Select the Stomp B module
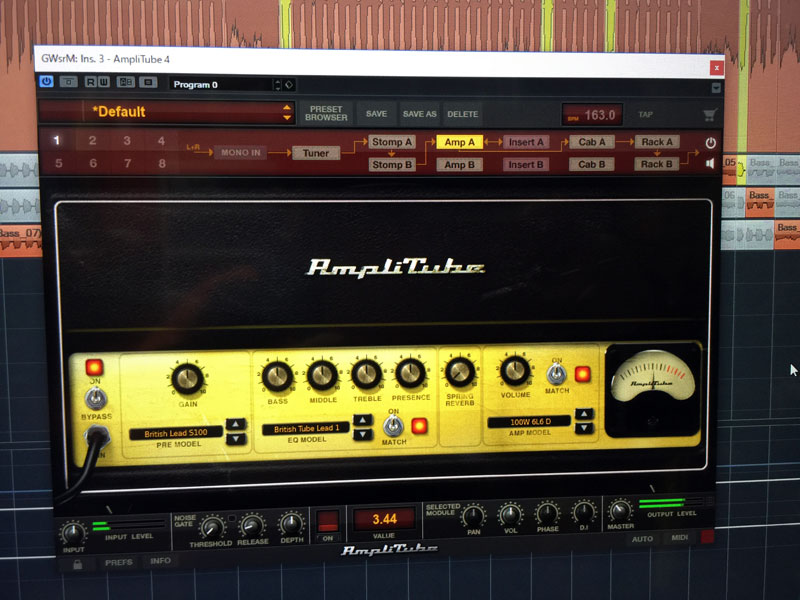The height and width of the screenshot is (600, 800). [x=392, y=165]
